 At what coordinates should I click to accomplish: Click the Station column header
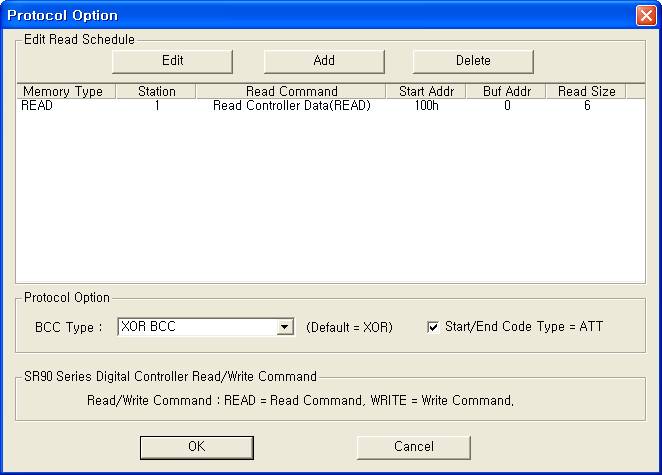[156, 91]
